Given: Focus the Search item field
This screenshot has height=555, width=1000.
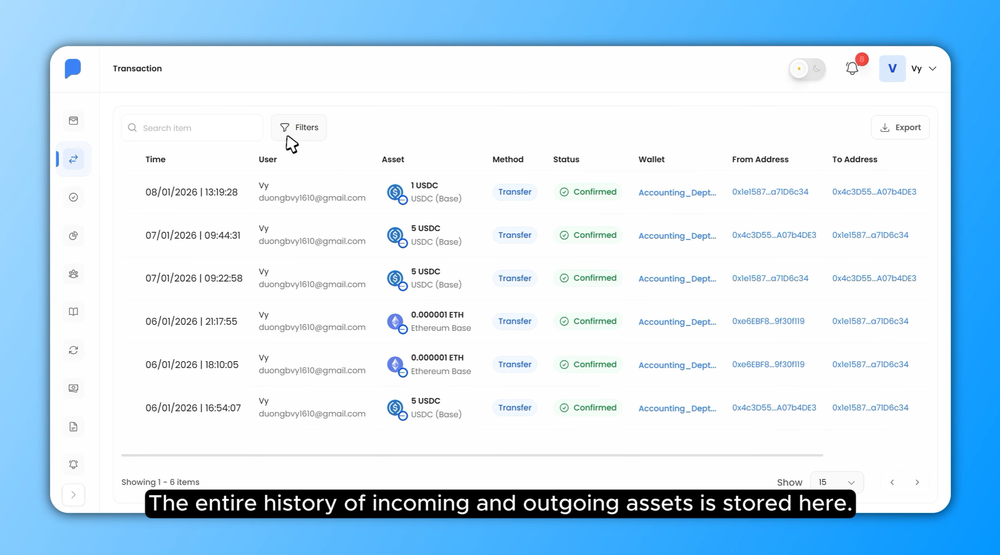Looking at the screenshot, I should [192, 128].
